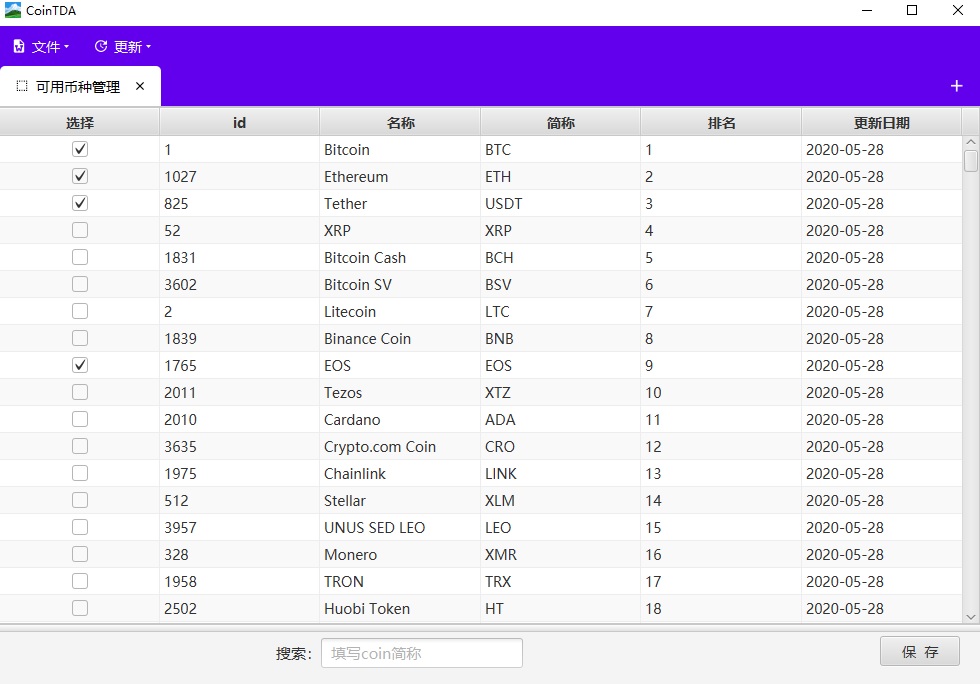Viewport: 980px width, 684px height.
Task: Click the refresh icon beside 更新
Action: click(x=101, y=46)
